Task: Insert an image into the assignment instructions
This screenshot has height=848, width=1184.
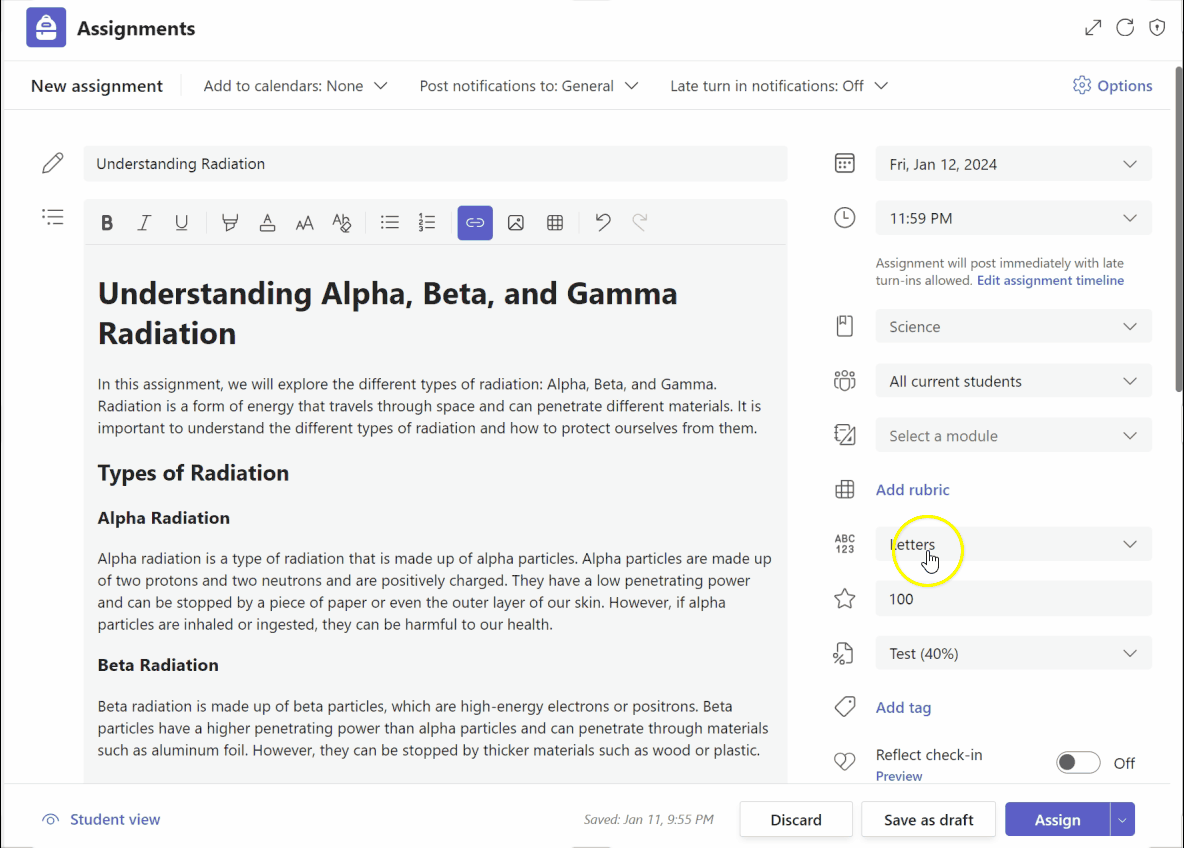Action: 516,222
